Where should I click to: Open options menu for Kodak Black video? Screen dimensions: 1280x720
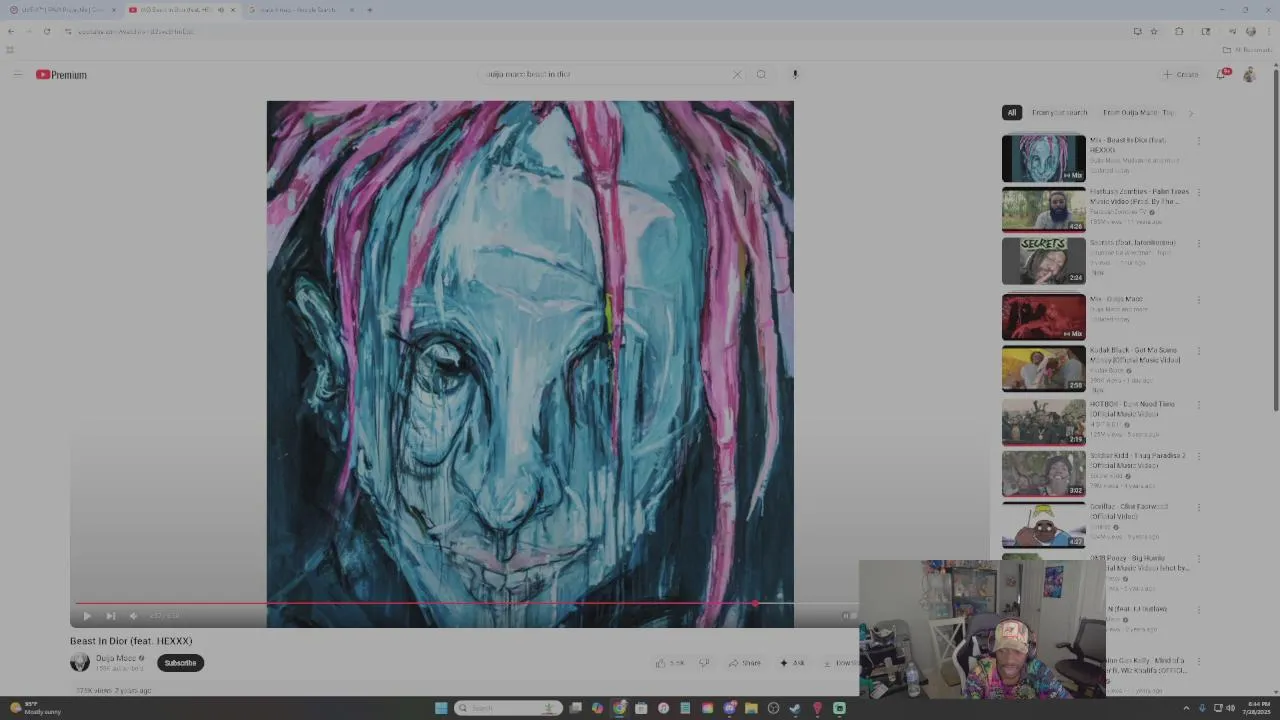(x=1198, y=351)
